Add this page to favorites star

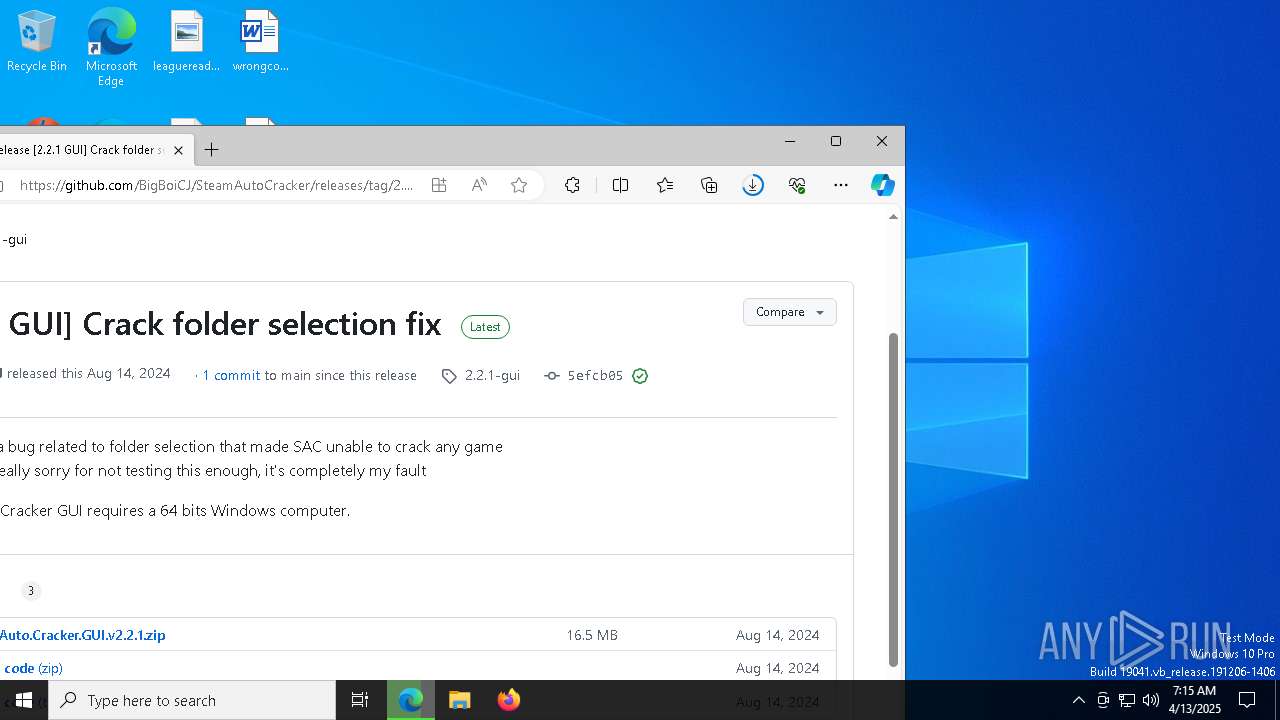(519, 185)
